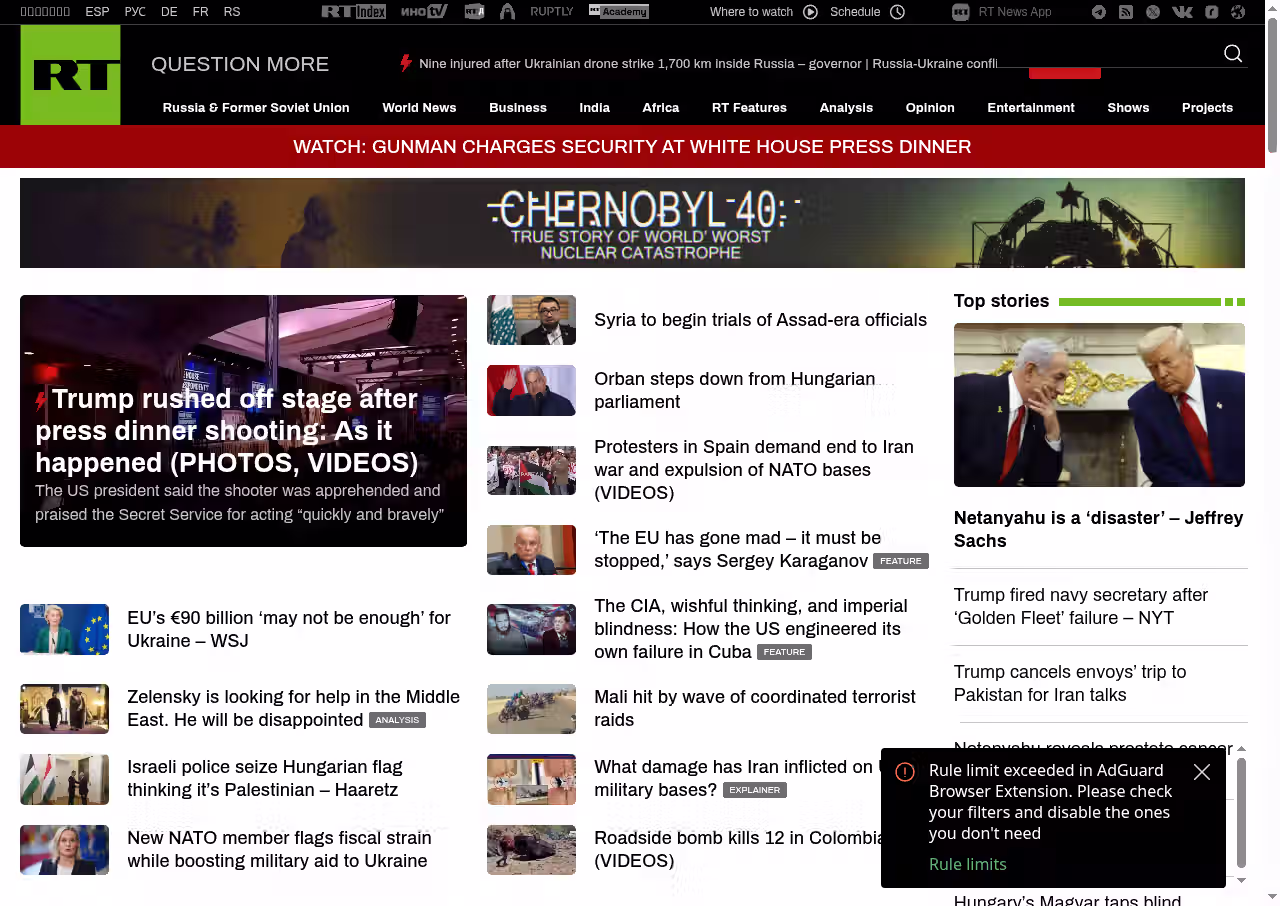Open the VK social icon
The height and width of the screenshot is (906, 1280).
[1182, 12]
